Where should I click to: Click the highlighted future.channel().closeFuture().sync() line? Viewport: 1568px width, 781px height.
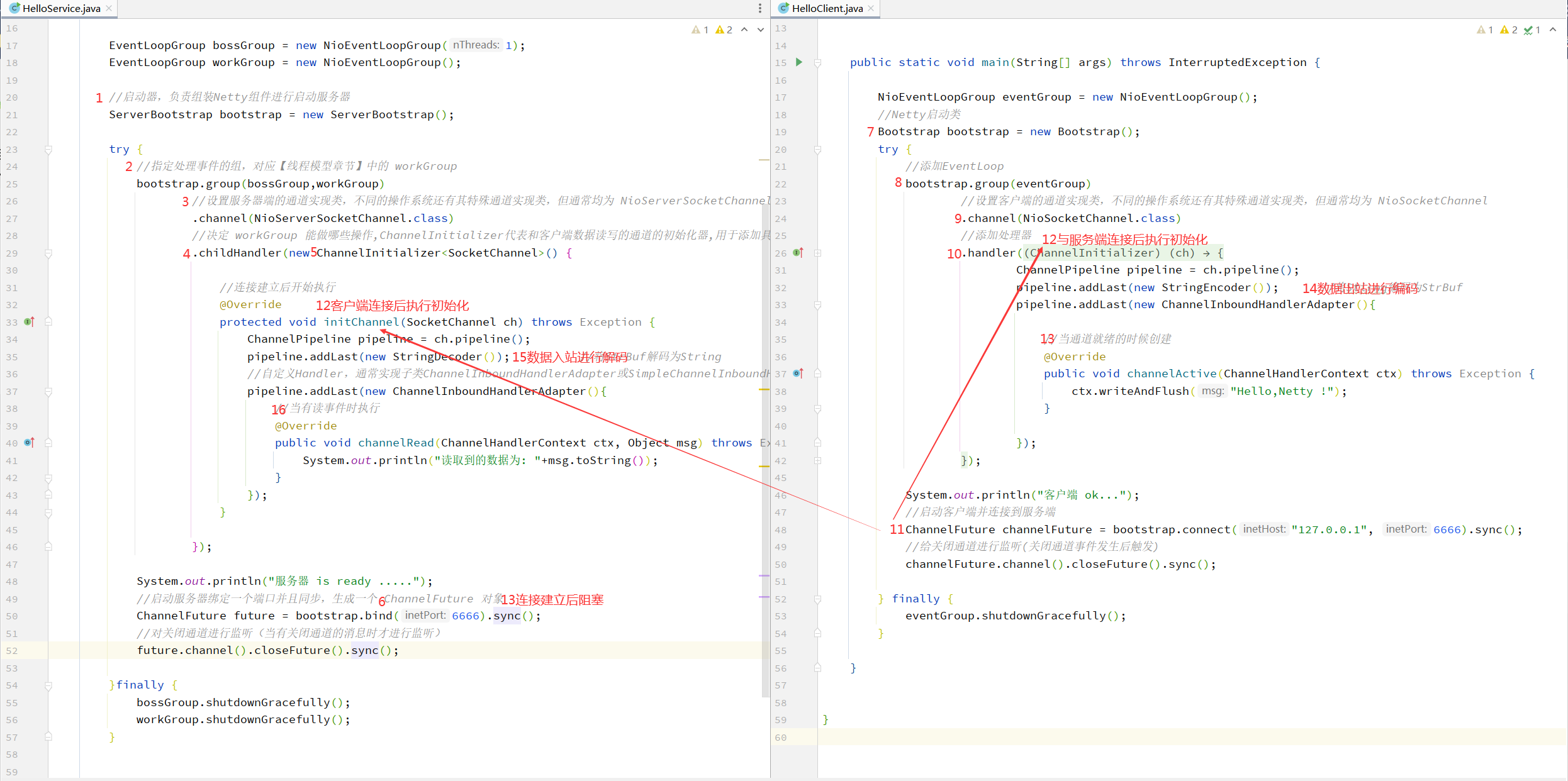[268, 650]
